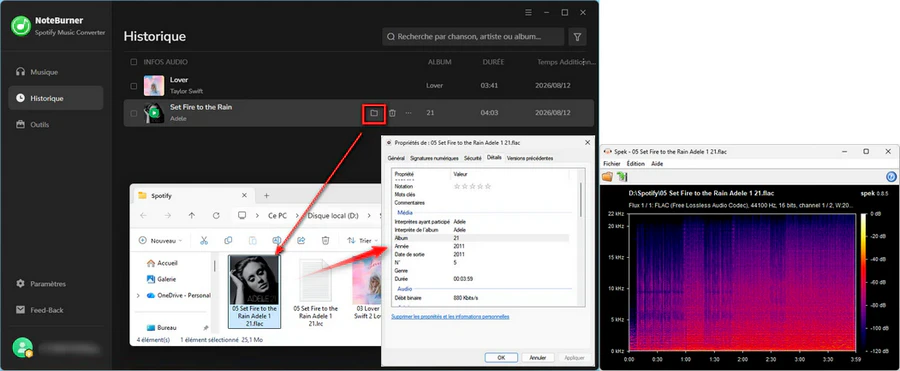Viewport: 900px width, 371px height.
Task: Open the Nouveau dropdown in File Explorer
Action: pos(160,241)
